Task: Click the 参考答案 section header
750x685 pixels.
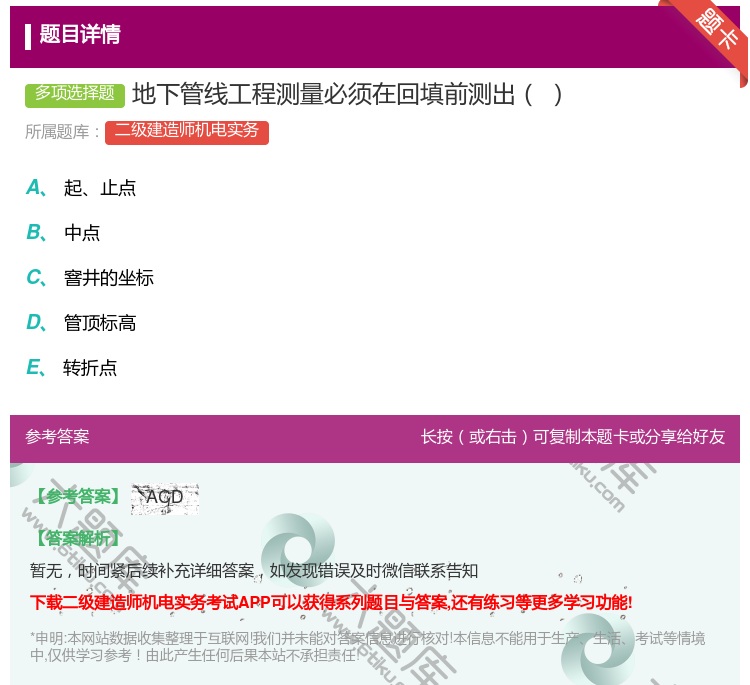Action: pos(57,437)
